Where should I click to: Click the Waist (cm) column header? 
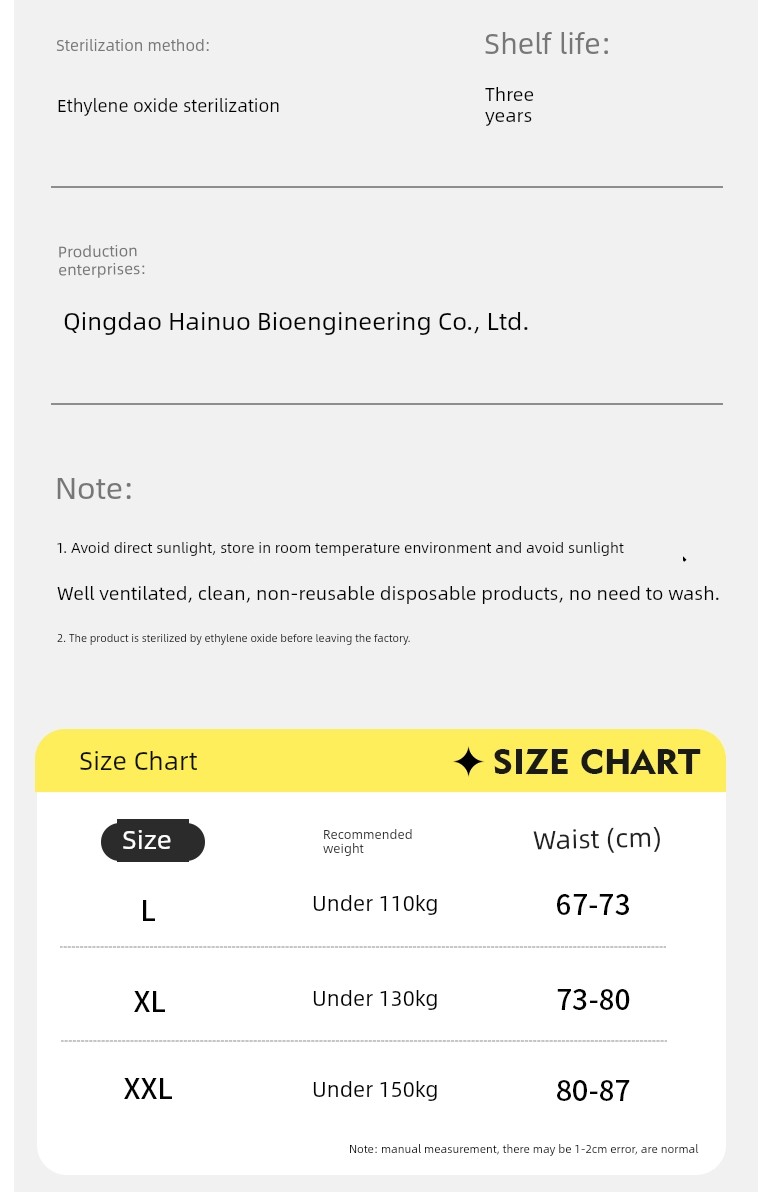coord(597,839)
